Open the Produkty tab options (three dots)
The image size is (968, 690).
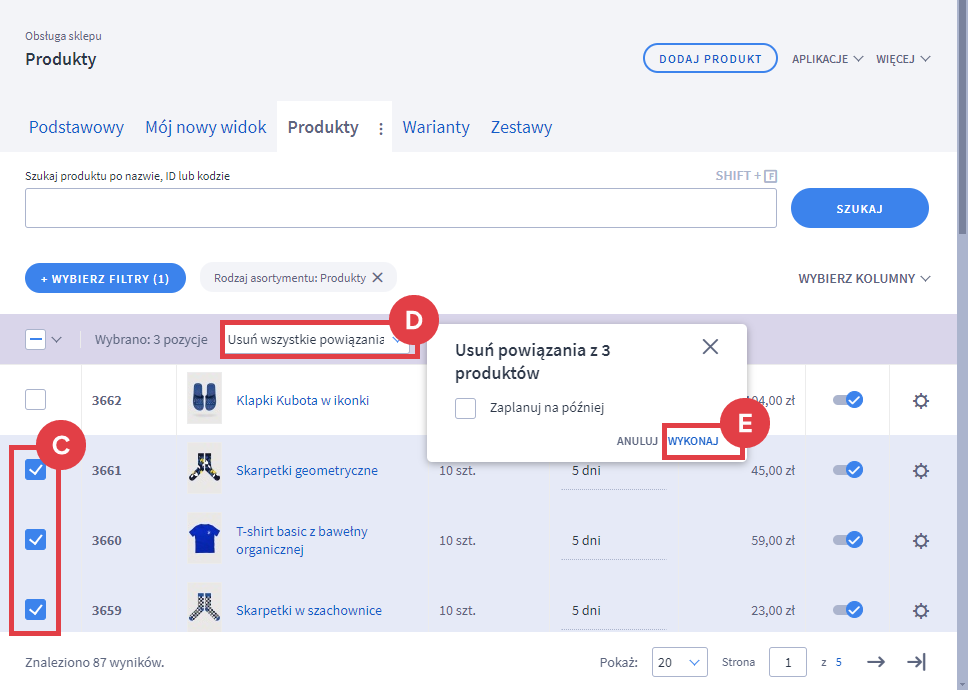pyautogui.click(x=381, y=128)
